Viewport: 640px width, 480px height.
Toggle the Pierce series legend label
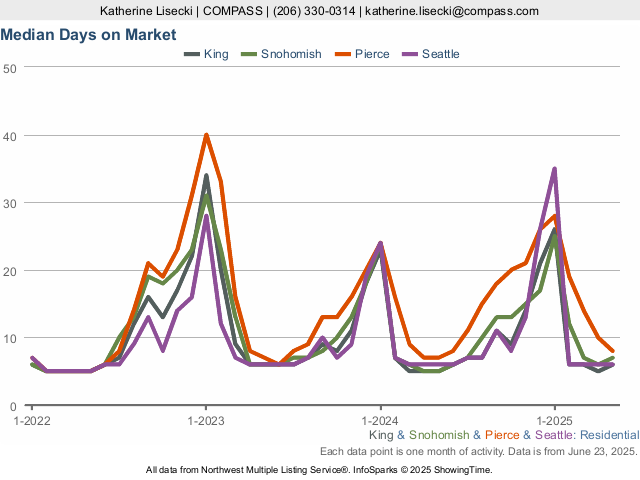click(372, 54)
